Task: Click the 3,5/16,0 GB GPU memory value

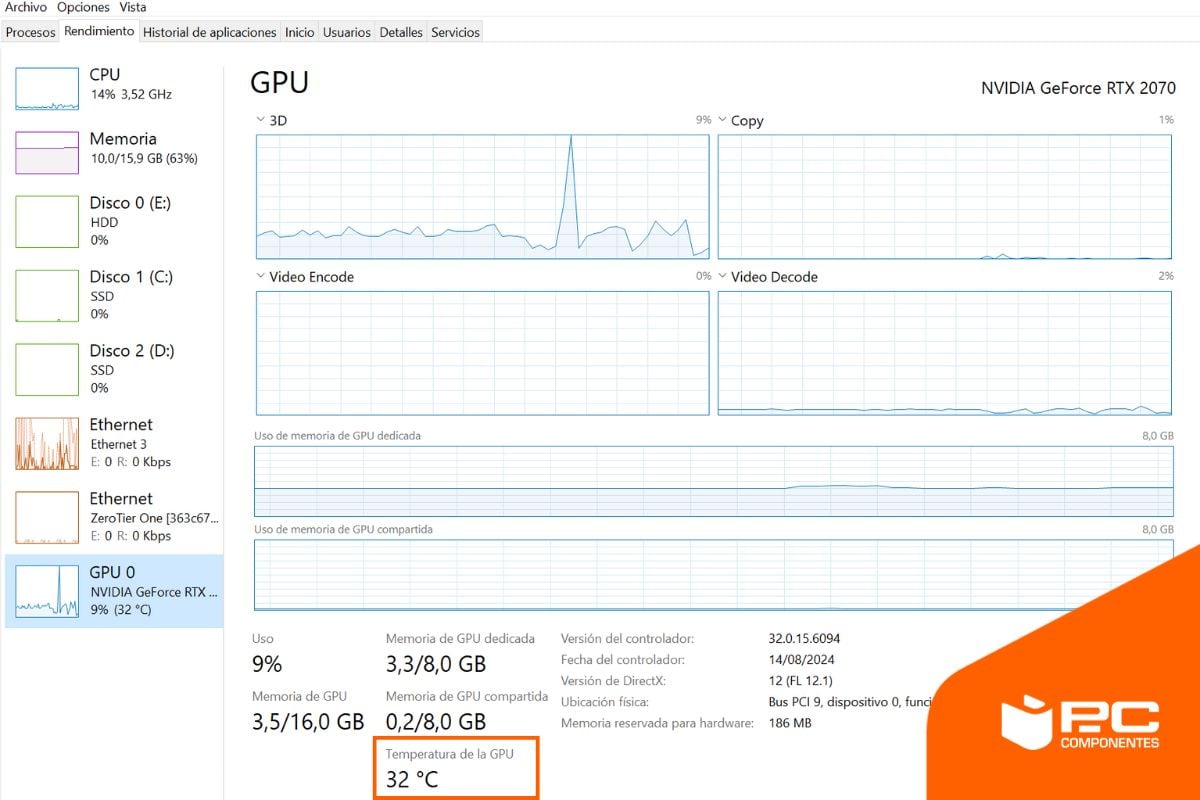Action: click(x=308, y=722)
